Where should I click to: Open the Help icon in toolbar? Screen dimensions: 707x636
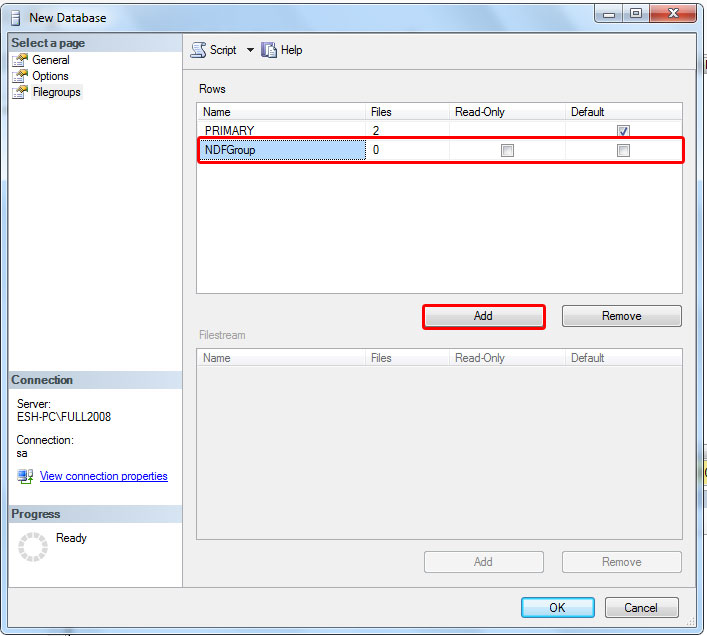point(269,50)
